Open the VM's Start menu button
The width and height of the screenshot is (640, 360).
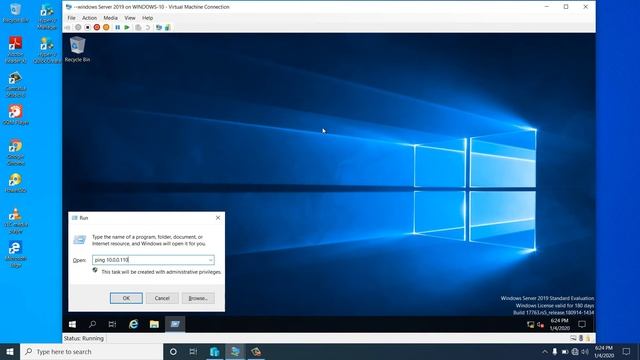[x=72, y=324]
